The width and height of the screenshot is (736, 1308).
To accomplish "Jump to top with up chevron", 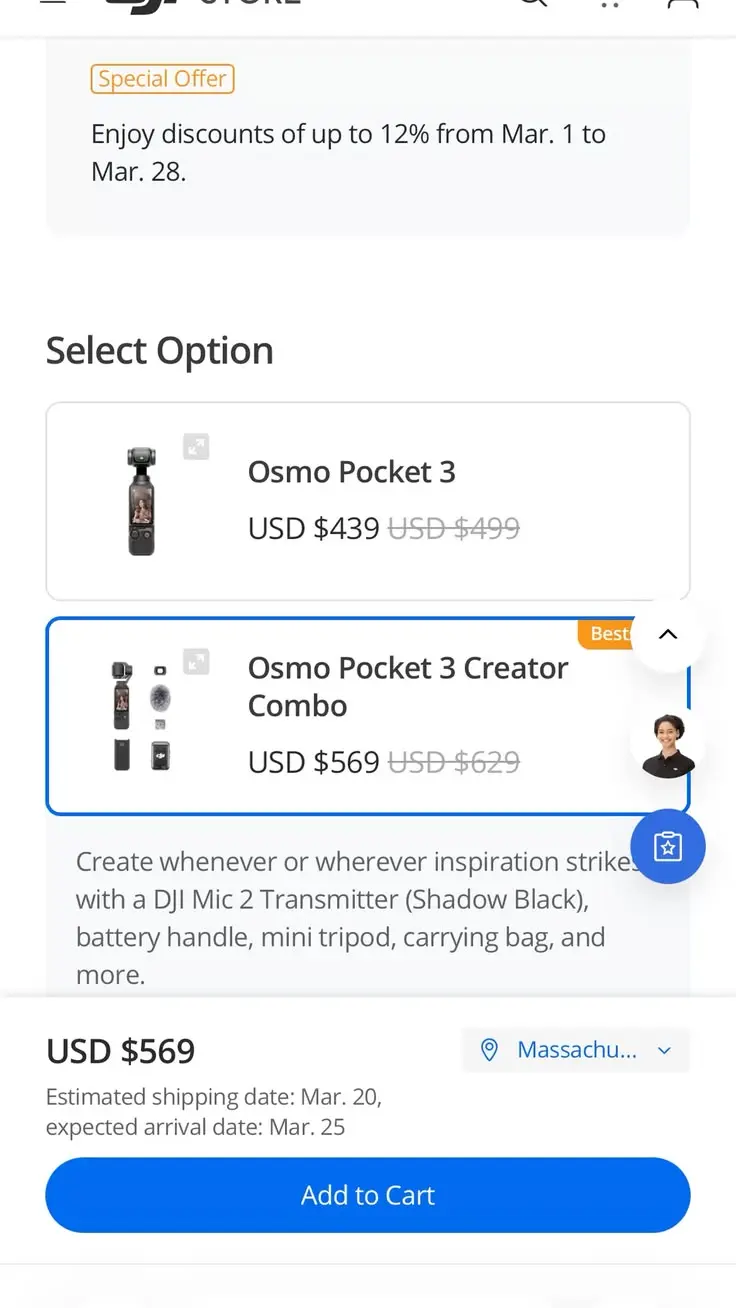I will (668, 634).
